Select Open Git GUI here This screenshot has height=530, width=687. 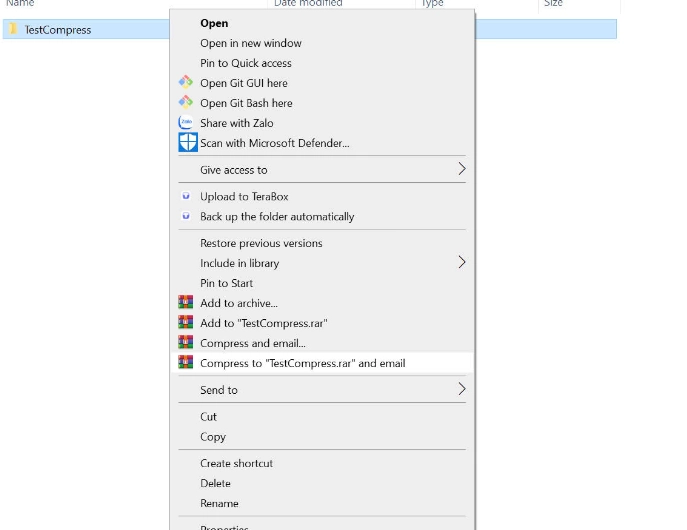(322, 83)
